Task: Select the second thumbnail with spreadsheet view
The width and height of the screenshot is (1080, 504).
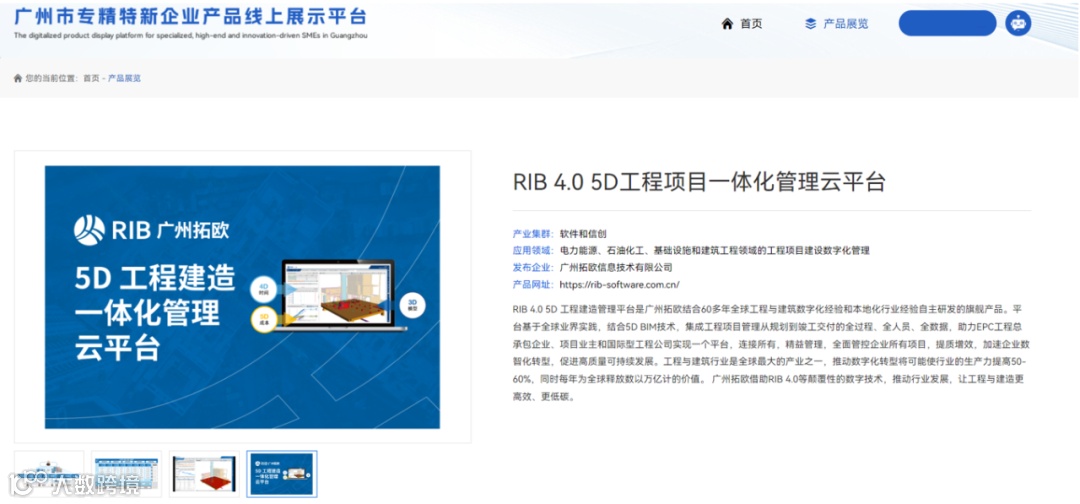Action: tap(127, 474)
